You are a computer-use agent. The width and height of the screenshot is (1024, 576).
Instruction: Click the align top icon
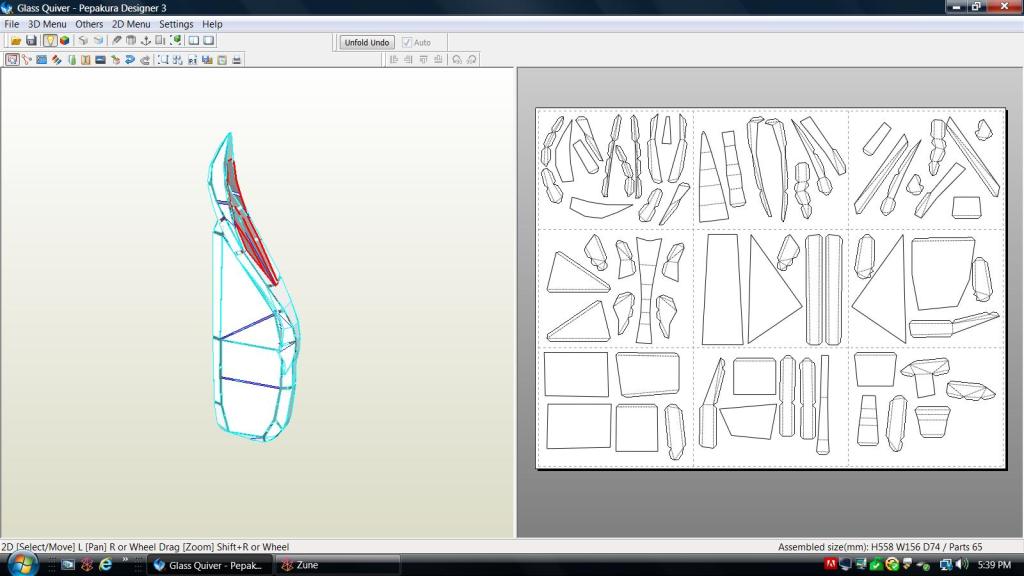coord(423,59)
